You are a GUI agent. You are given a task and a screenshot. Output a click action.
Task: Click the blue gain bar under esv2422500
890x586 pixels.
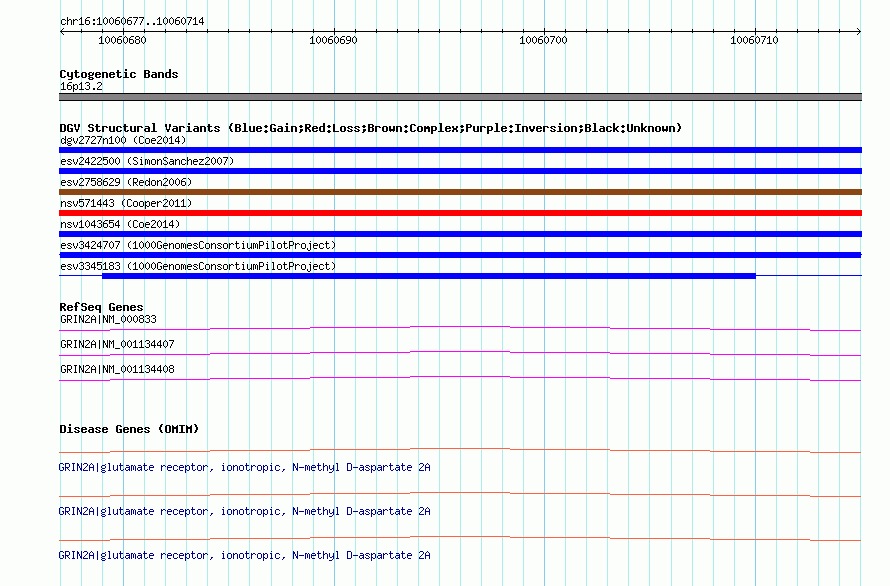coord(460,171)
